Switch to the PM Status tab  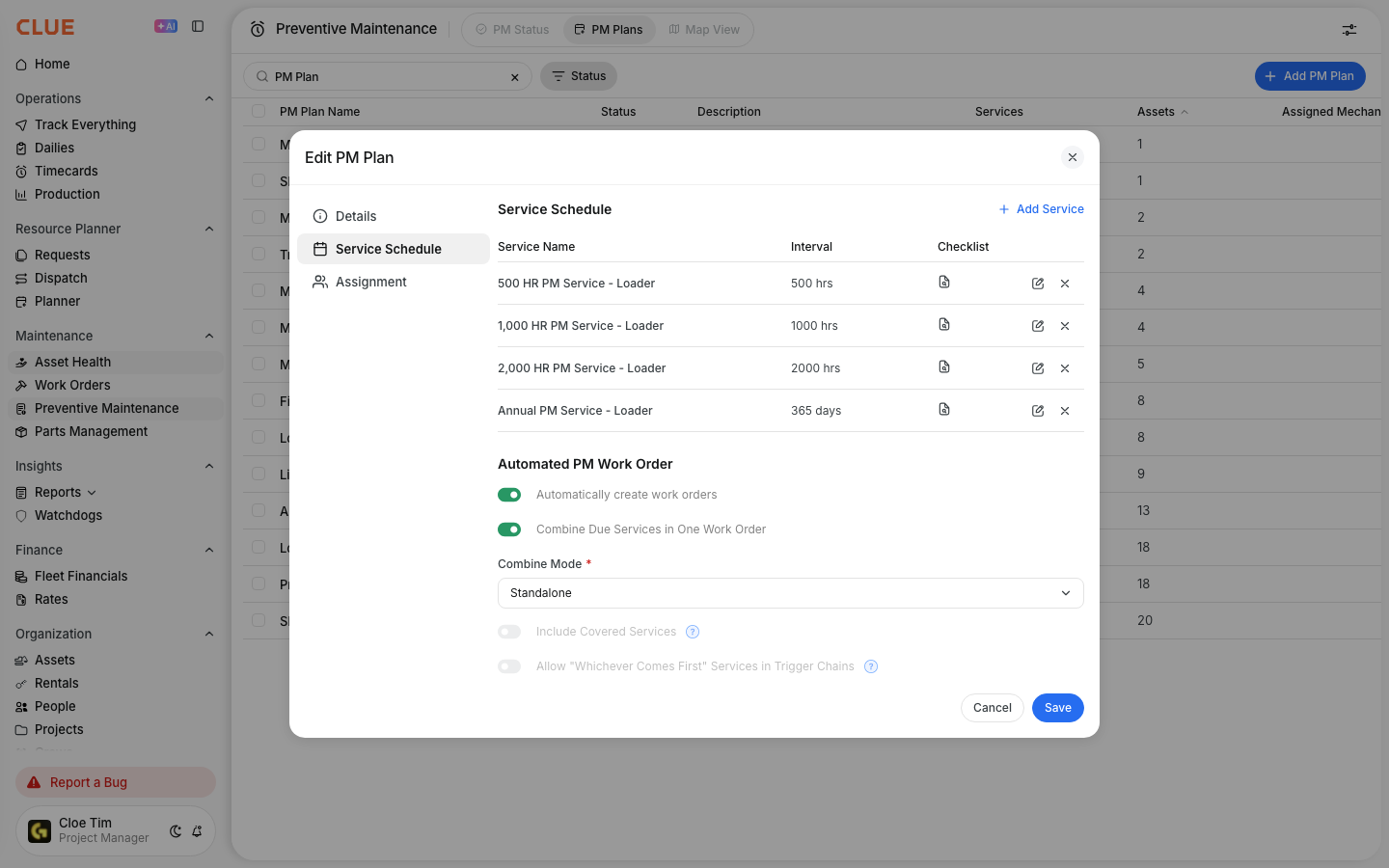point(513,30)
